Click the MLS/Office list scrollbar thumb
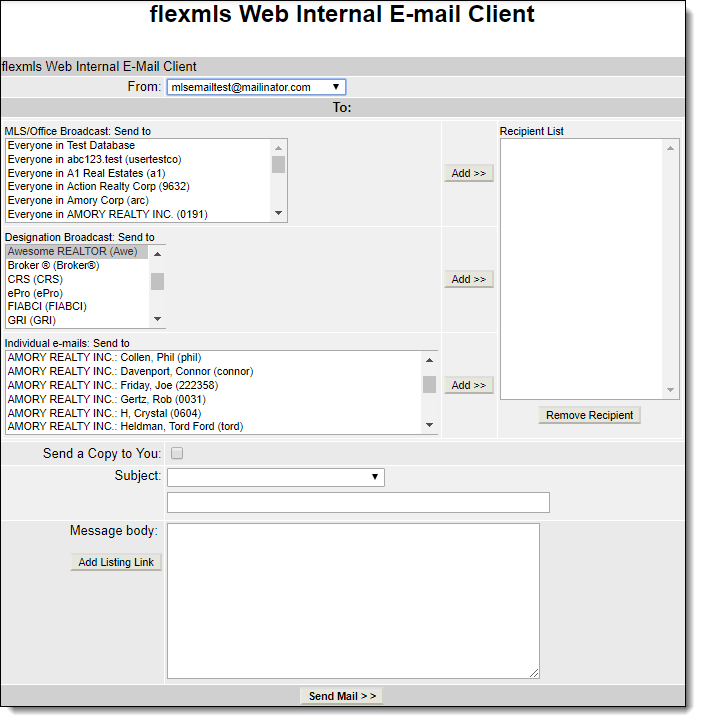This screenshot has height=722, width=701. click(x=278, y=164)
